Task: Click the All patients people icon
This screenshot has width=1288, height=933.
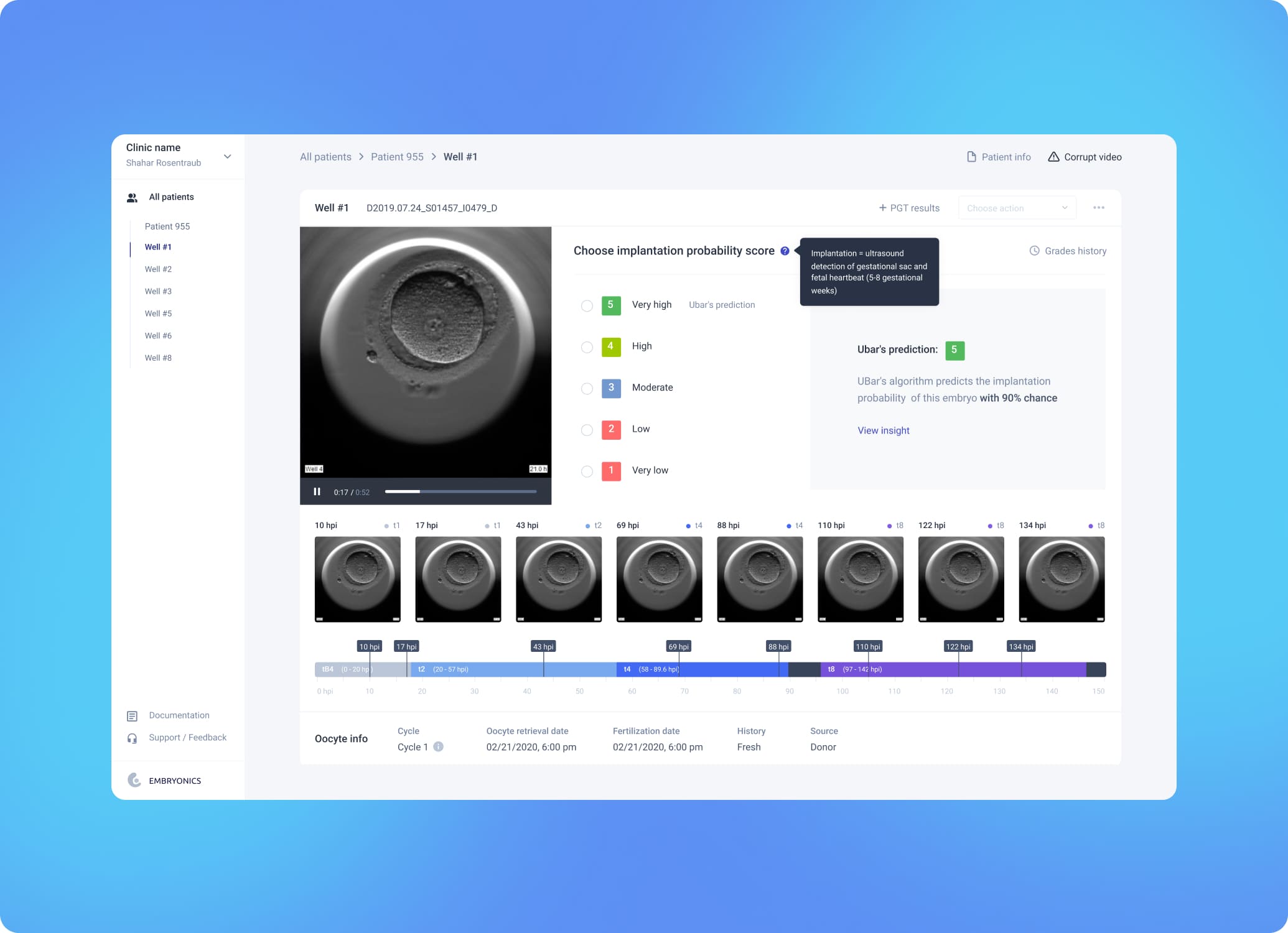Action: pyautogui.click(x=132, y=197)
